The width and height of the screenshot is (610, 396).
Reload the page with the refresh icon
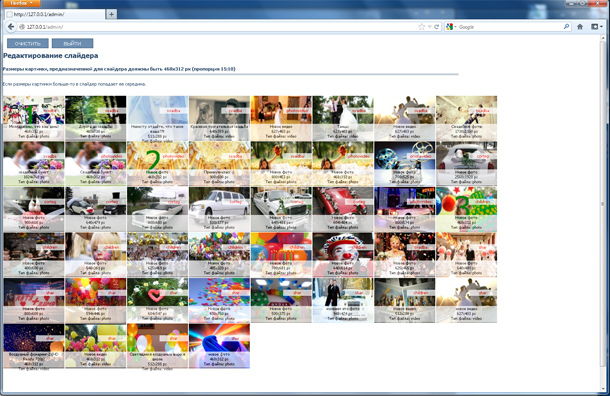pyautogui.click(x=436, y=27)
